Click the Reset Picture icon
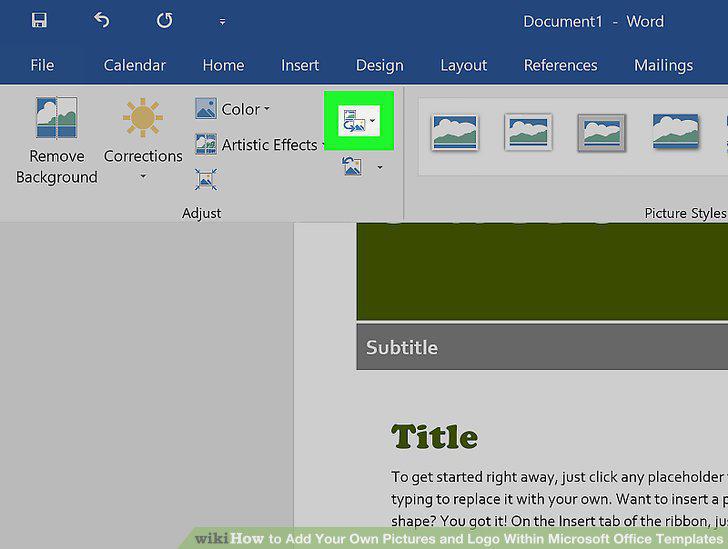 pos(352,166)
